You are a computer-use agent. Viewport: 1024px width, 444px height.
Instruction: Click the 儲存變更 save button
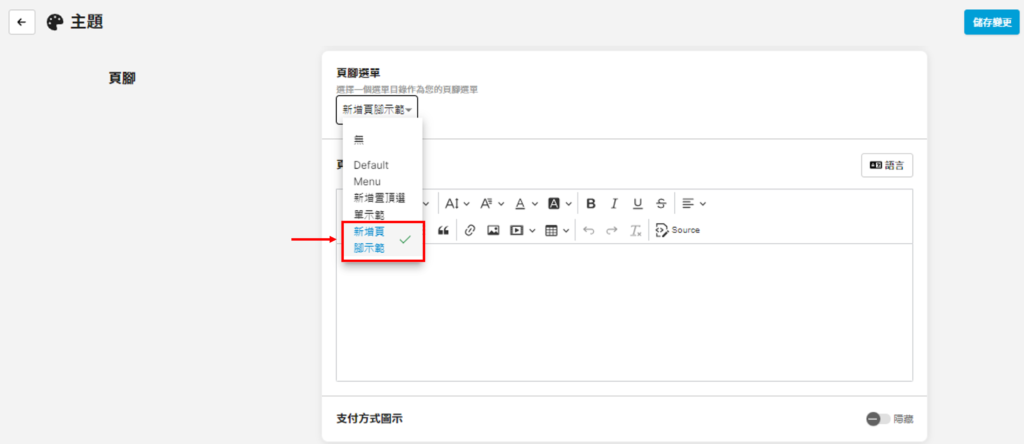[991, 22]
